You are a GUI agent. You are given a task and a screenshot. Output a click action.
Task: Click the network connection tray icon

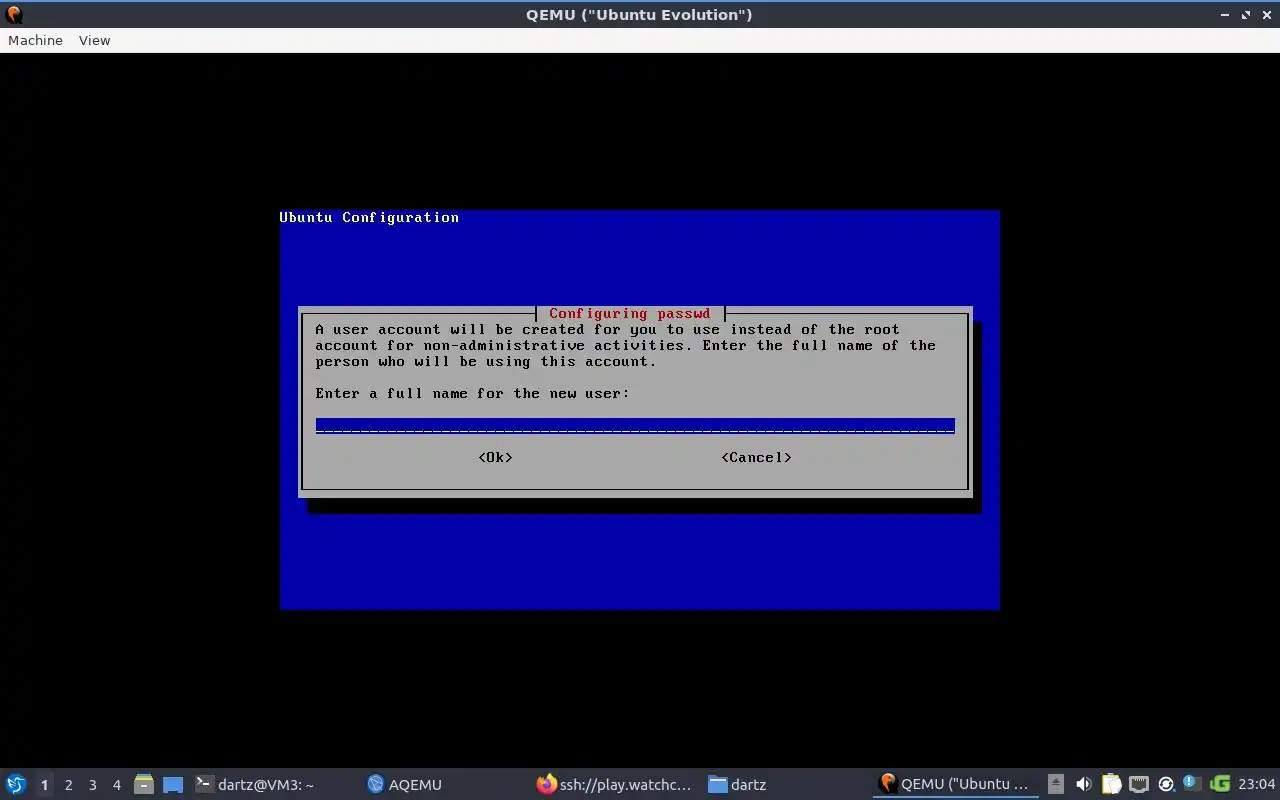(1138, 784)
